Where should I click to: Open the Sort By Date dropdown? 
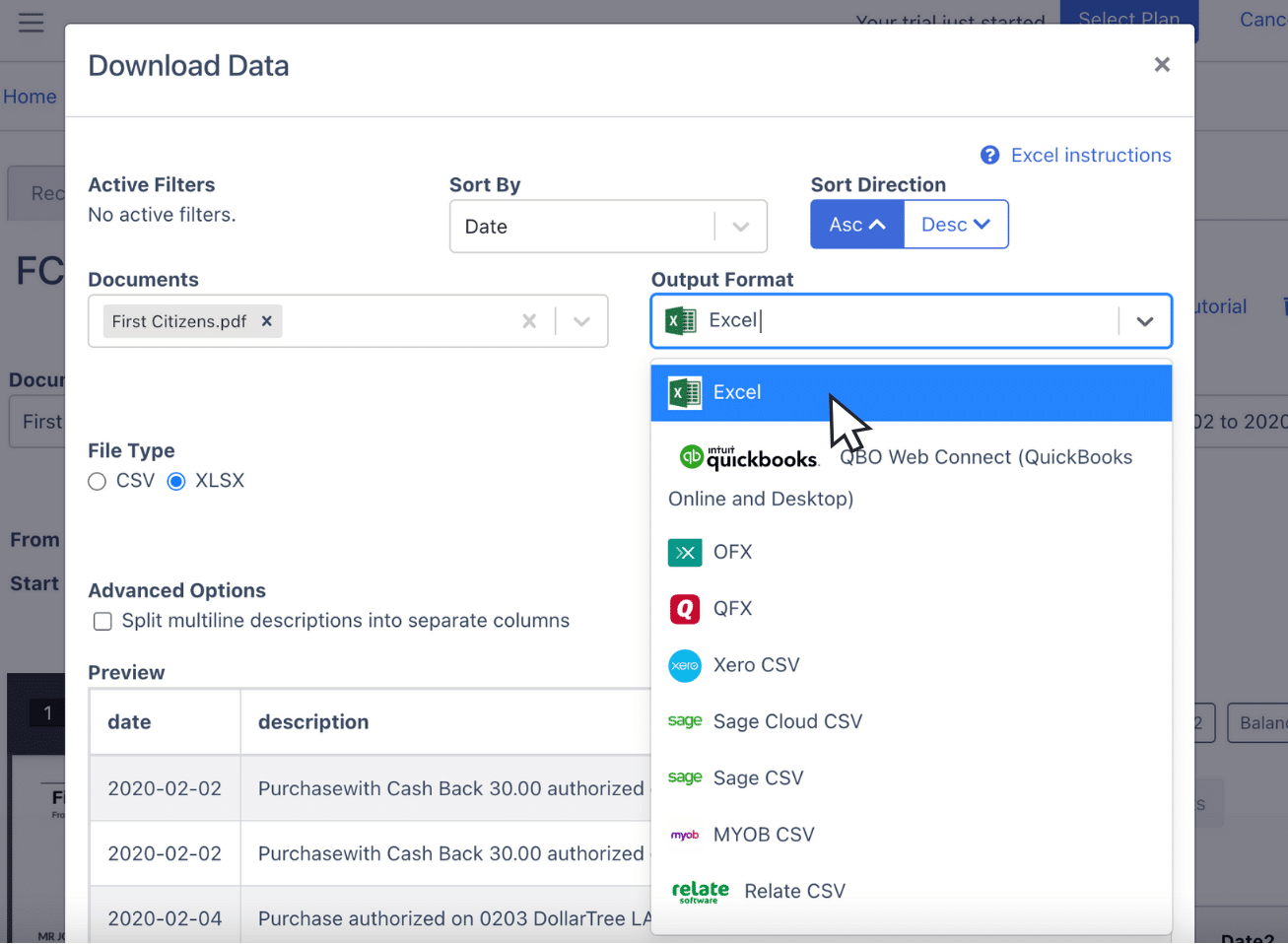[x=741, y=227]
